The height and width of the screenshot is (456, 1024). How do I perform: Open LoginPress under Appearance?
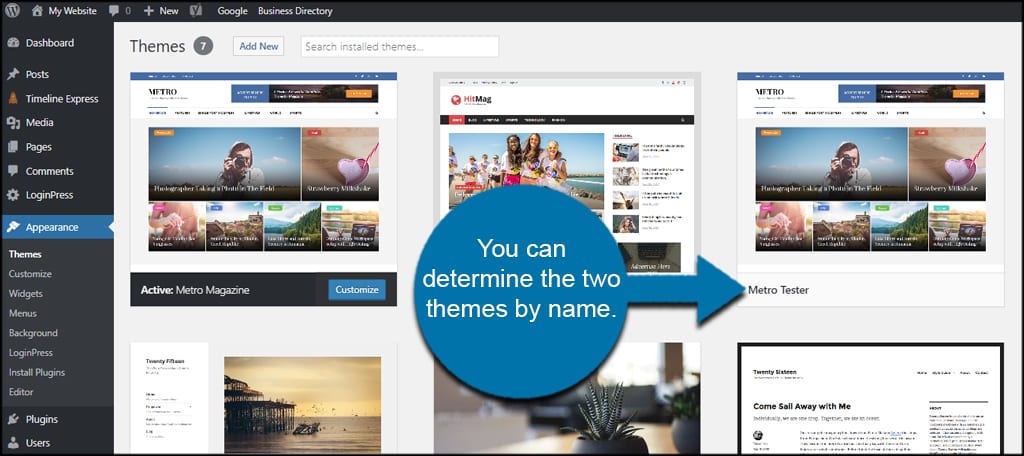pyautogui.click(x=31, y=353)
